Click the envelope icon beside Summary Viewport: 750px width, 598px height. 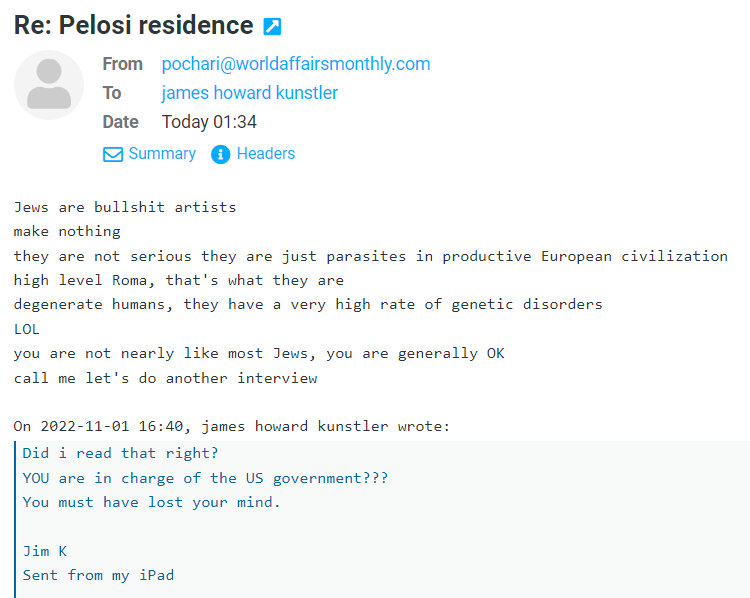click(113, 154)
